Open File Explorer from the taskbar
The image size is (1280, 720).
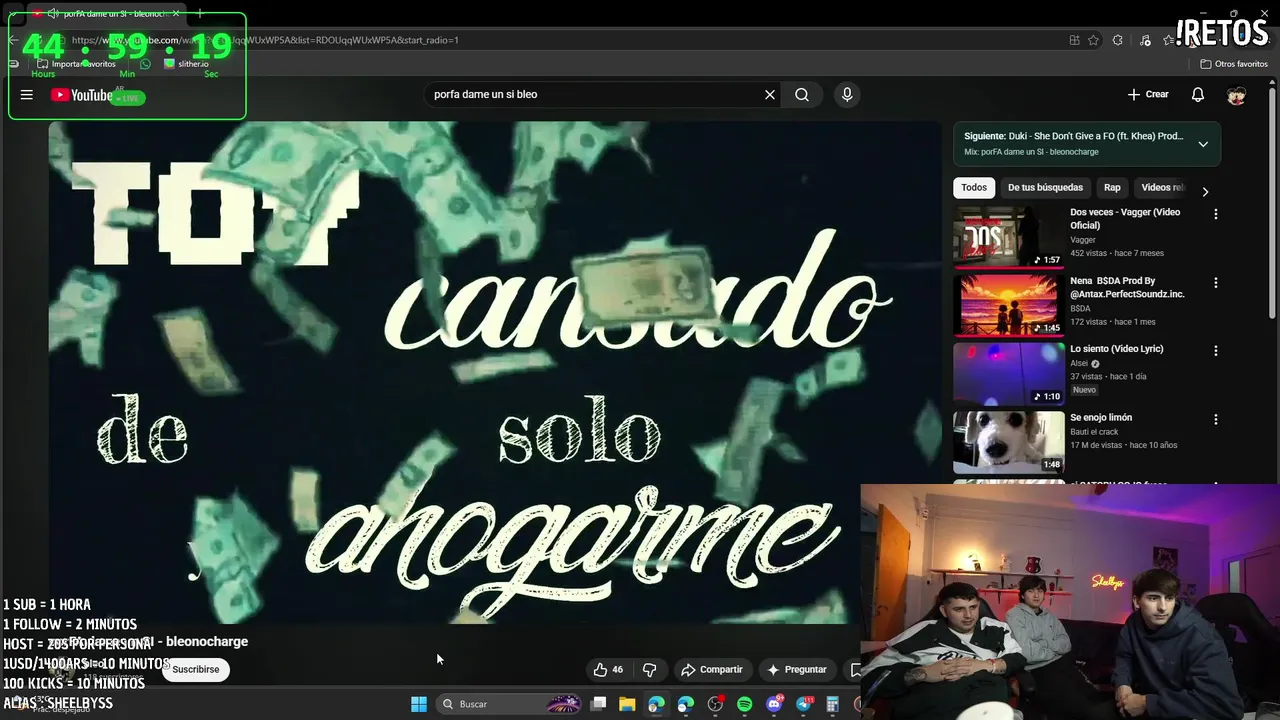(x=627, y=704)
